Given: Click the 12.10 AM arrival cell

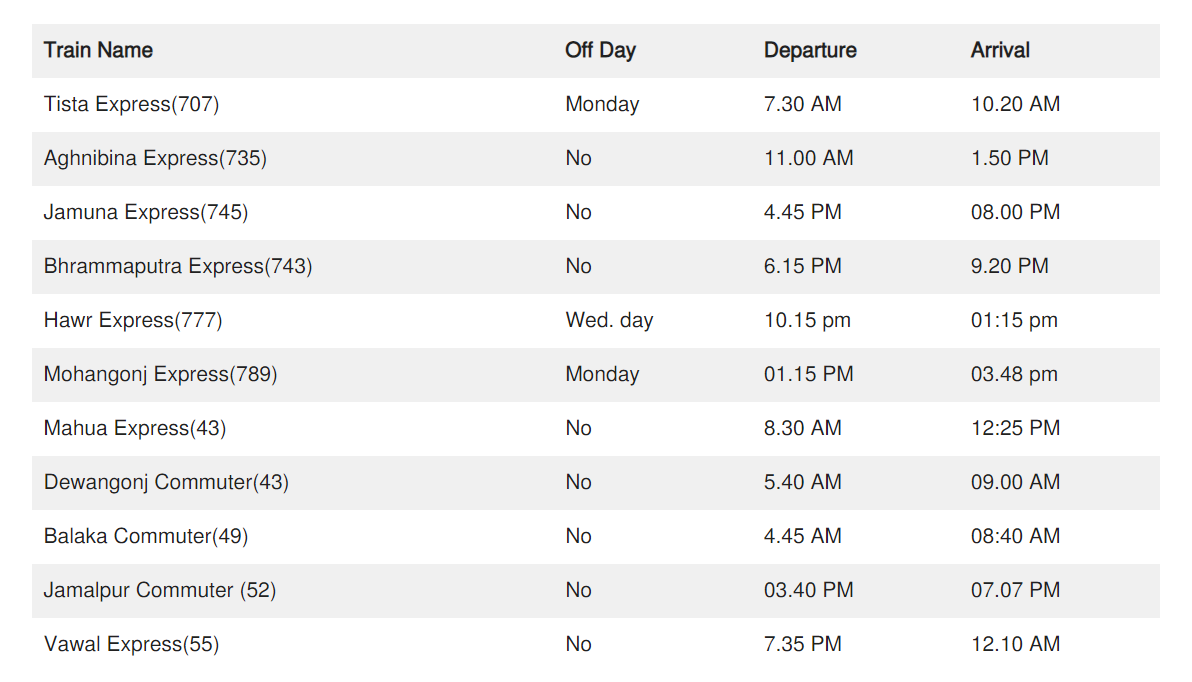Looking at the screenshot, I should (x=1015, y=644).
